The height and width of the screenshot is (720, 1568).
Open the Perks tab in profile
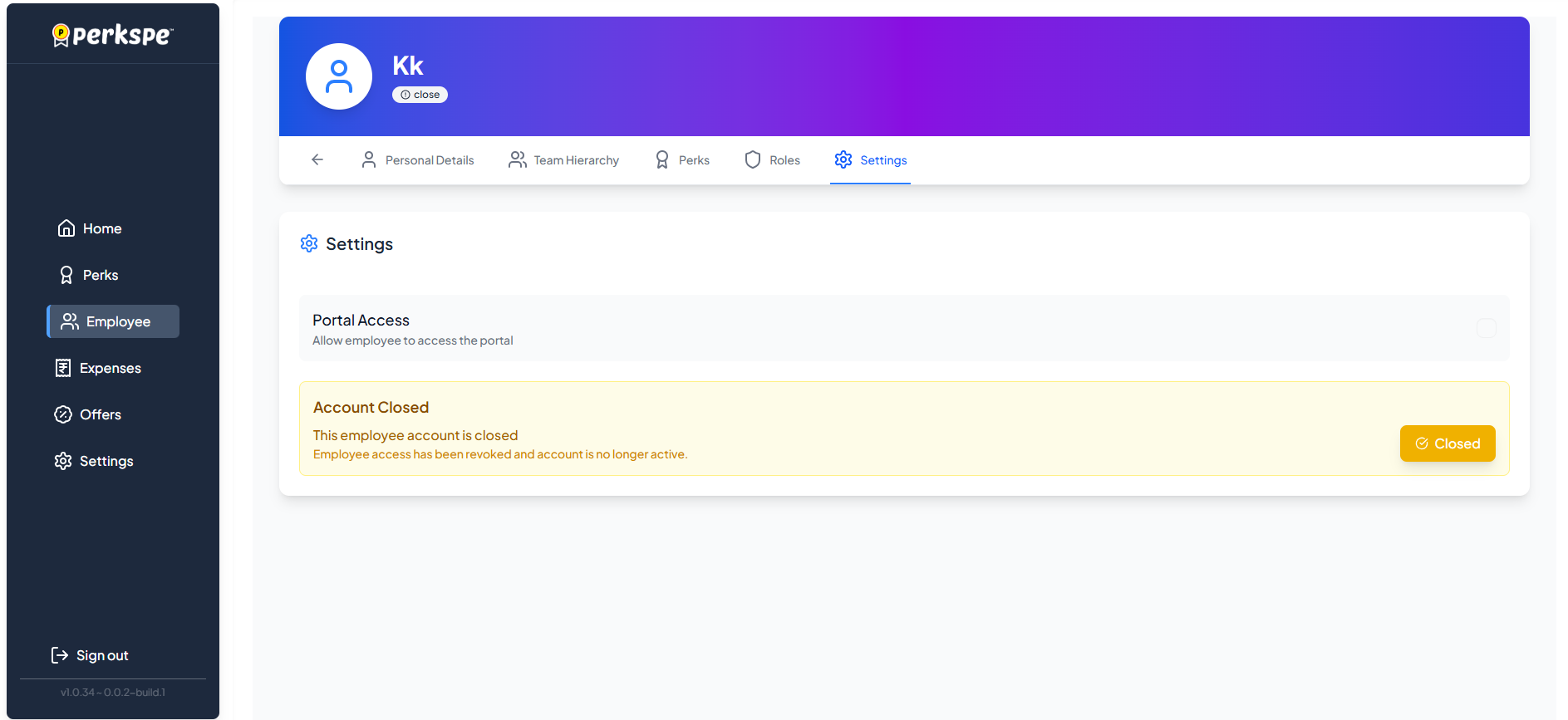pyautogui.click(x=683, y=160)
